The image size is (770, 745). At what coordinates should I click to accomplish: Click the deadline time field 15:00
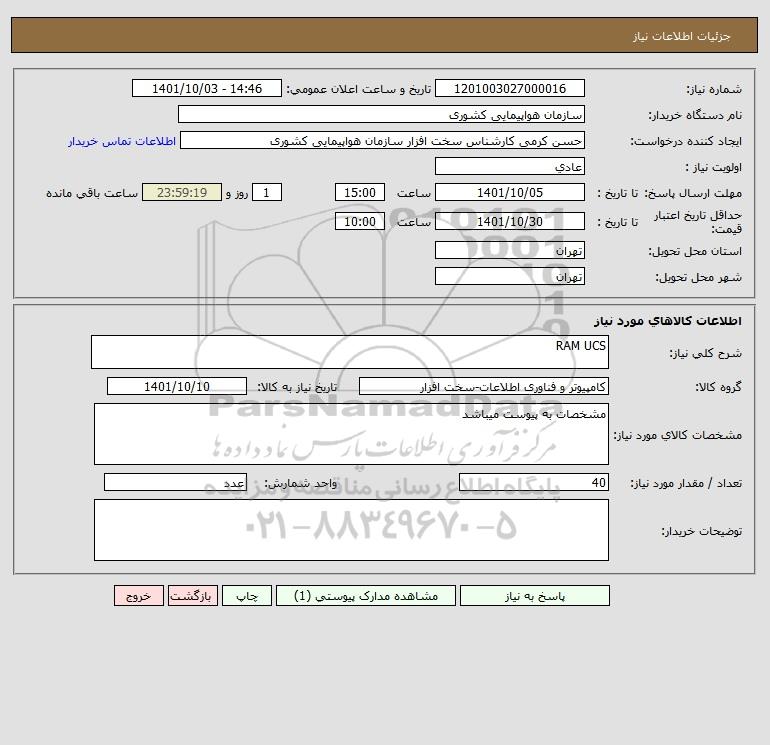[360, 193]
